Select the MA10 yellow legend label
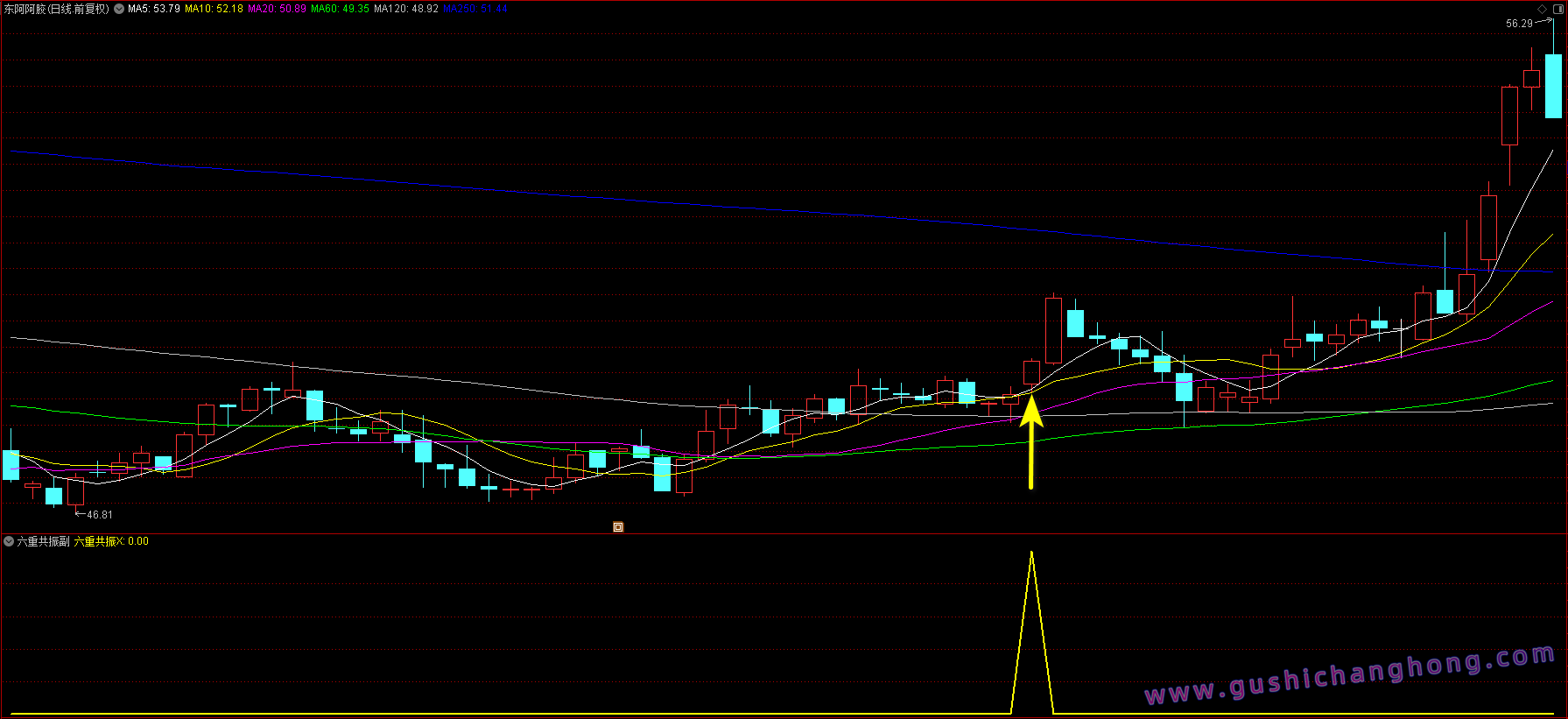 tap(214, 9)
